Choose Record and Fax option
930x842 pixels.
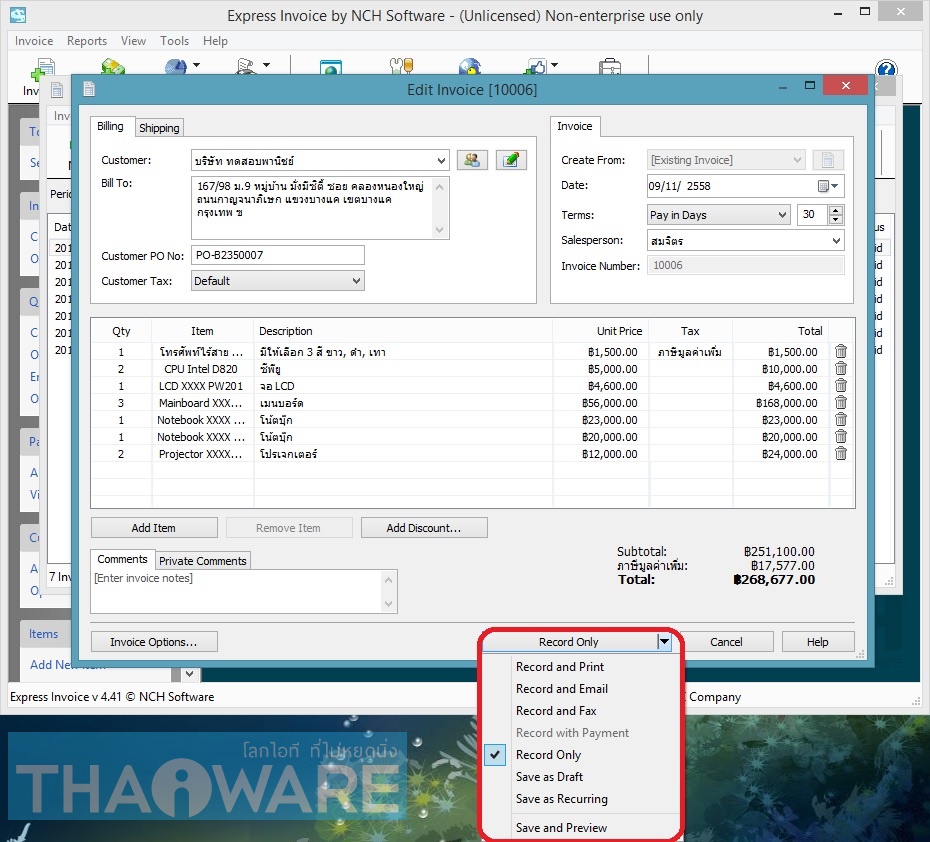(x=556, y=711)
